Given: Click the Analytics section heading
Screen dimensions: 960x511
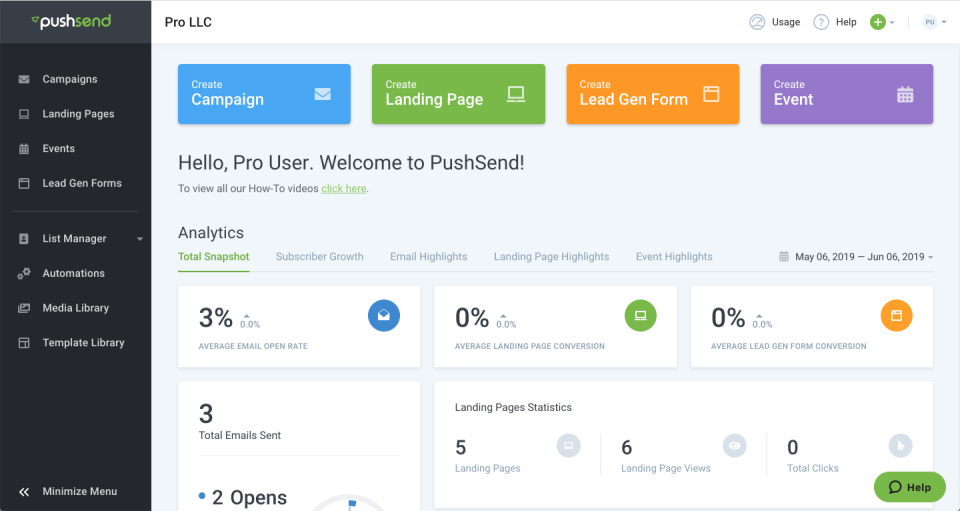Looking at the screenshot, I should point(211,233).
